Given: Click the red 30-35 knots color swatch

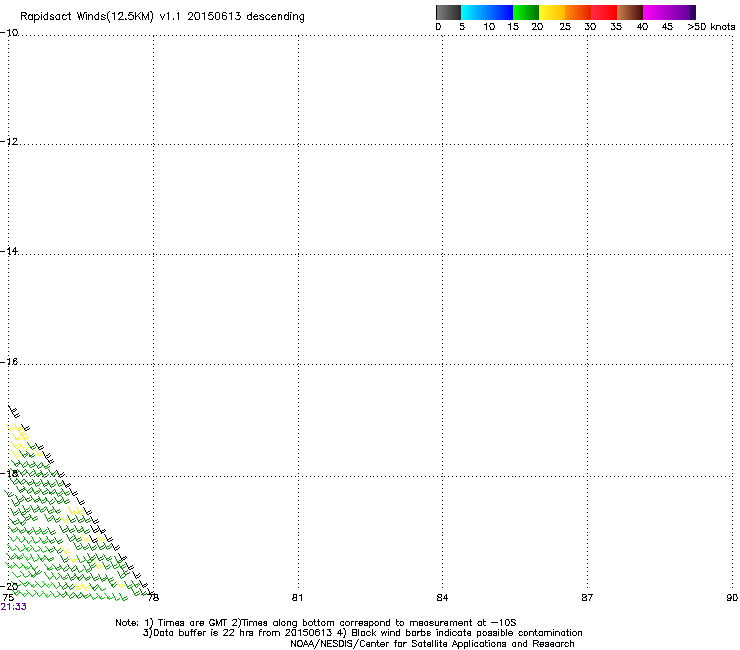Looking at the screenshot, I should (x=604, y=12).
